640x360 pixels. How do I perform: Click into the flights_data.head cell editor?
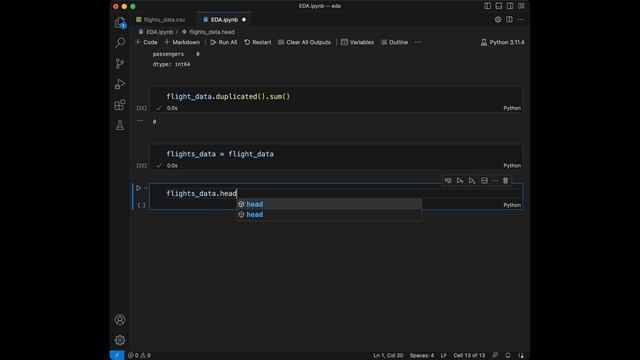tap(336, 193)
